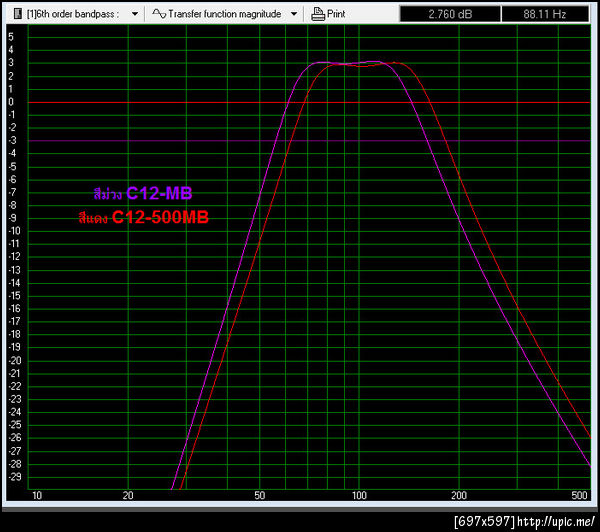The image size is (600, 532).
Task: Select the 88.11 Hz readout field
Action: pyautogui.click(x=545, y=15)
